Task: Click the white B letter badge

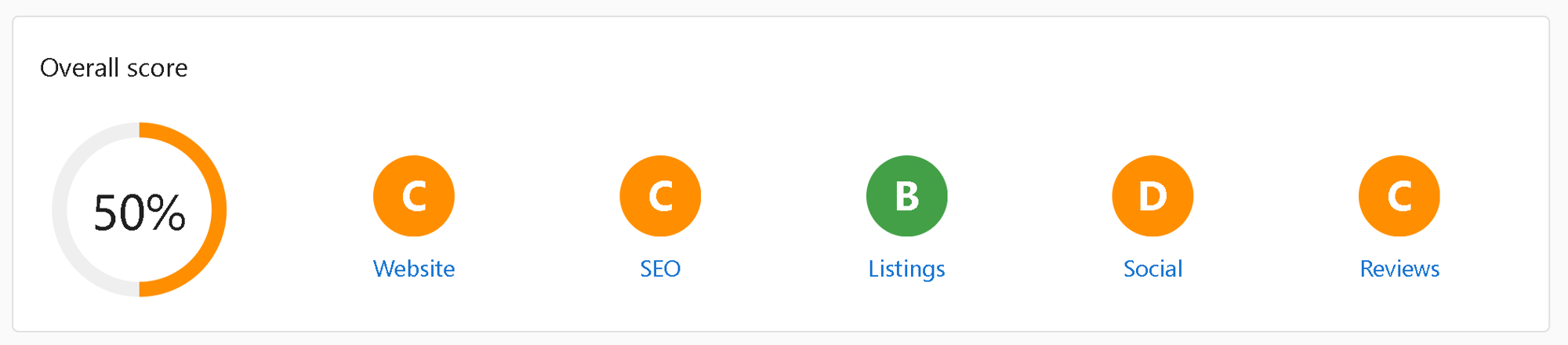Action: (906, 196)
